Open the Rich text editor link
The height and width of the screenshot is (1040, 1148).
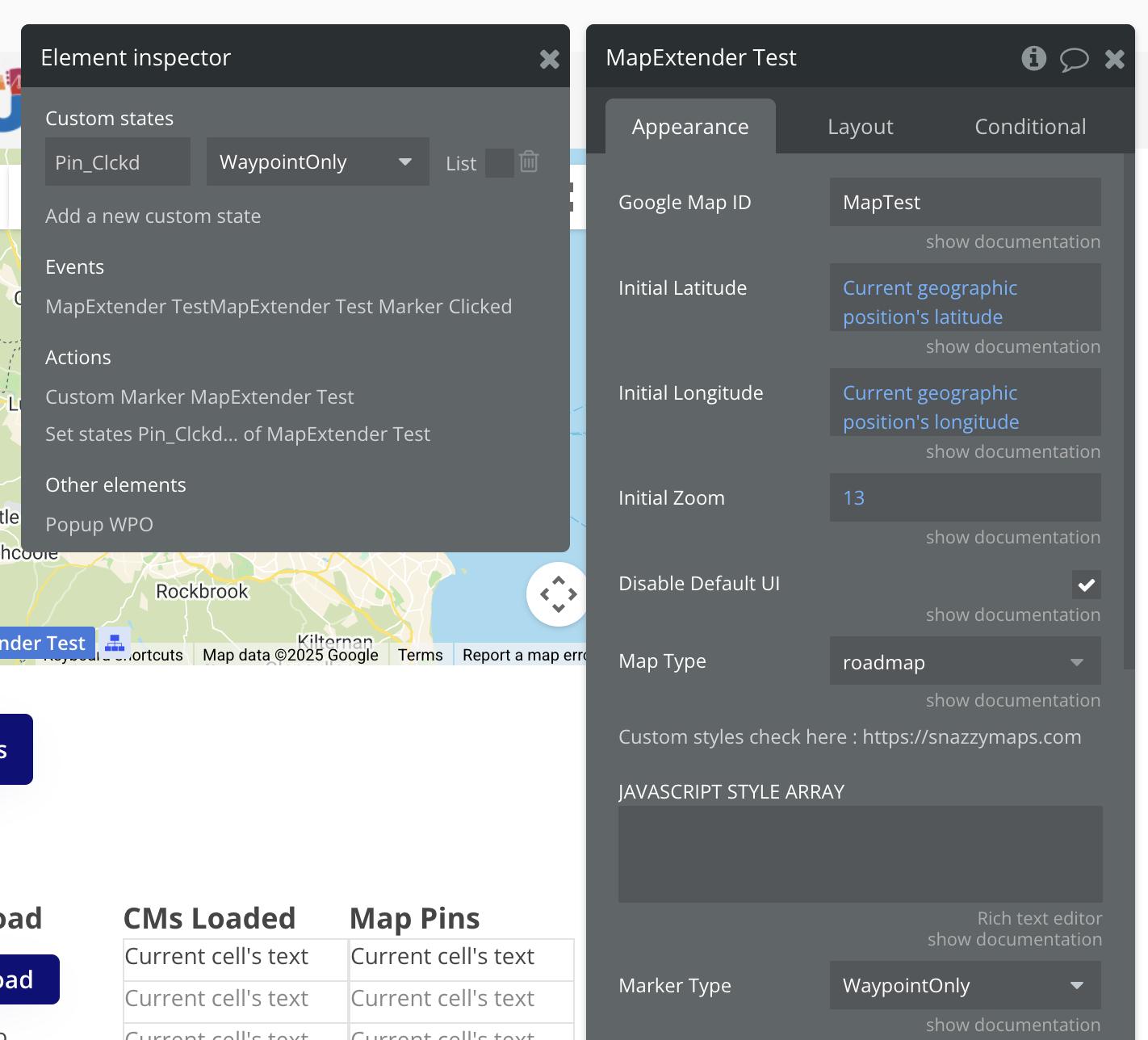point(1040,919)
